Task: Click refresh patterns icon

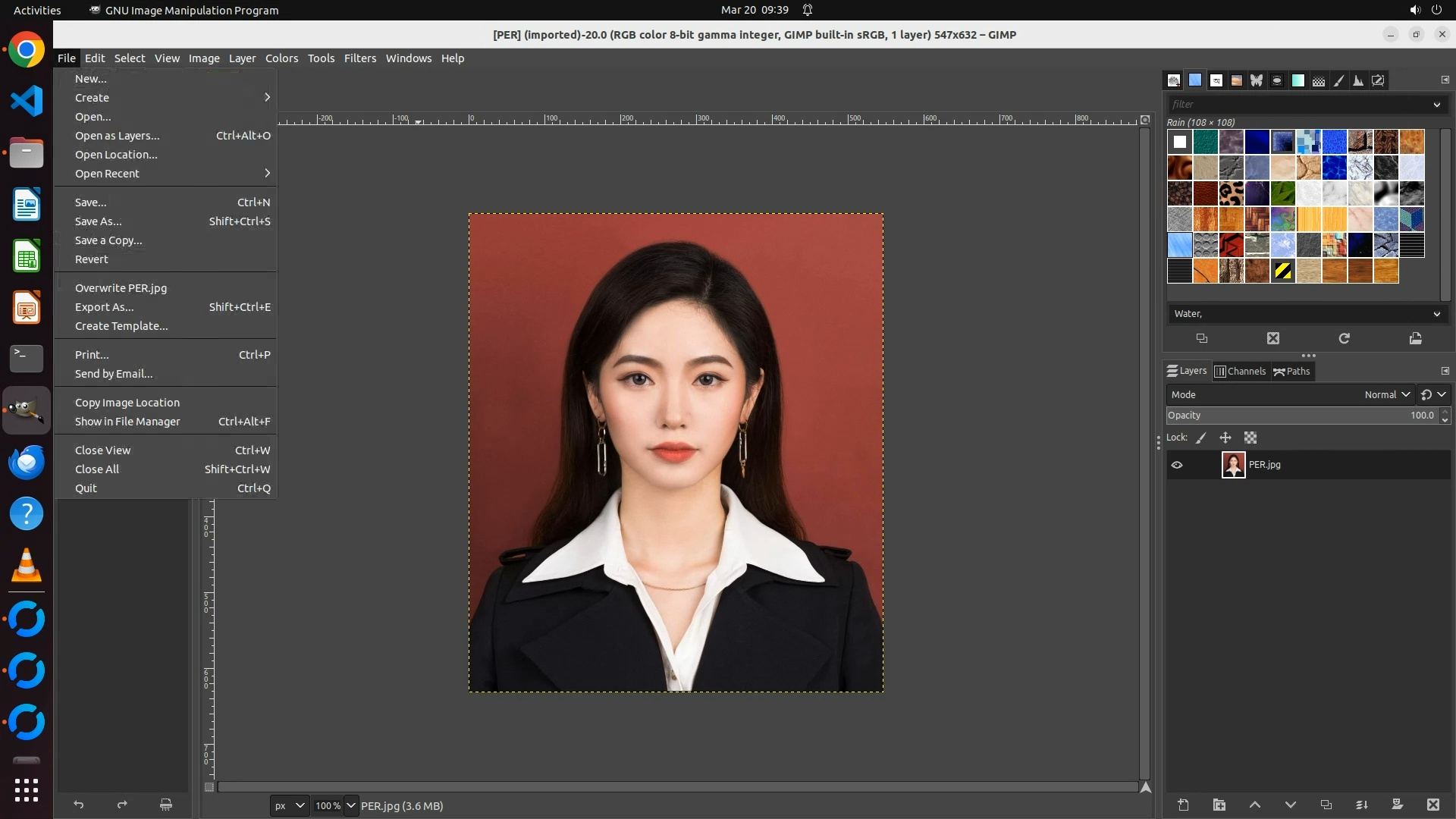Action: pyautogui.click(x=1344, y=338)
